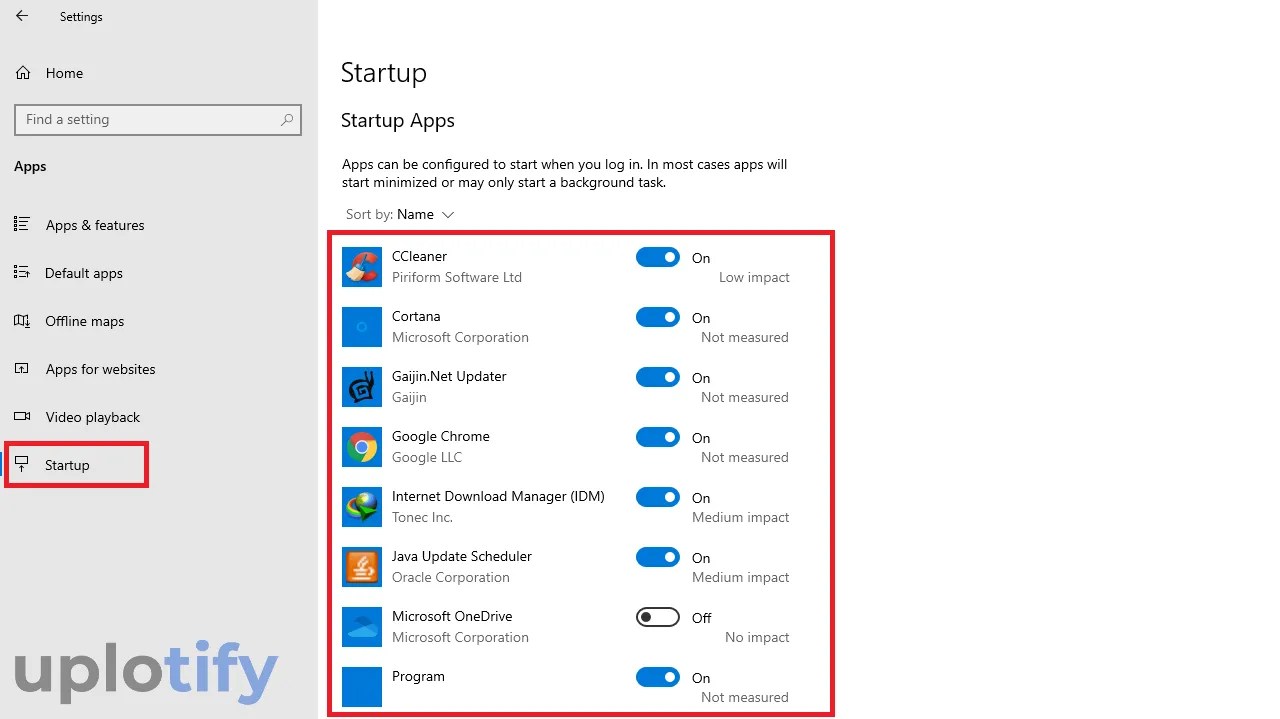1280x719 pixels.
Task: Click the Microsoft OneDrive name
Action: pyautogui.click(x=452, y=616)
